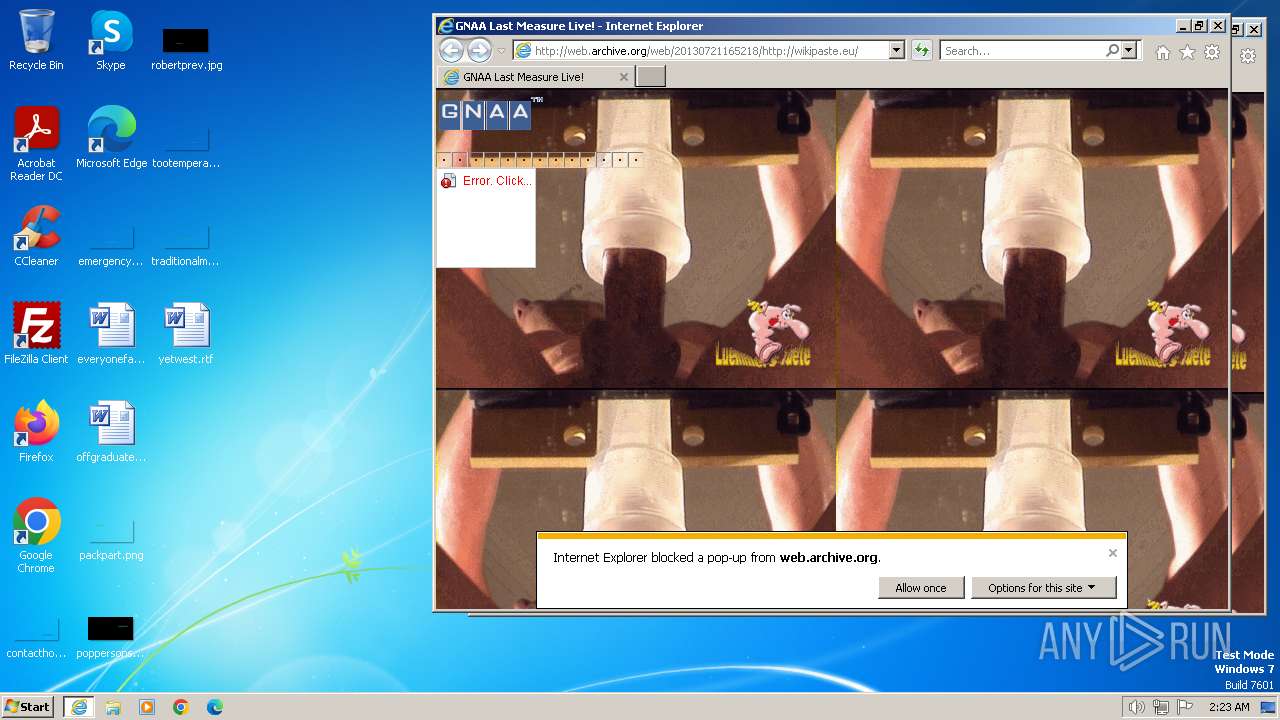Open Favorites via the star icon
Viewport: 1280px width, 720px height.
point(1187,52)
